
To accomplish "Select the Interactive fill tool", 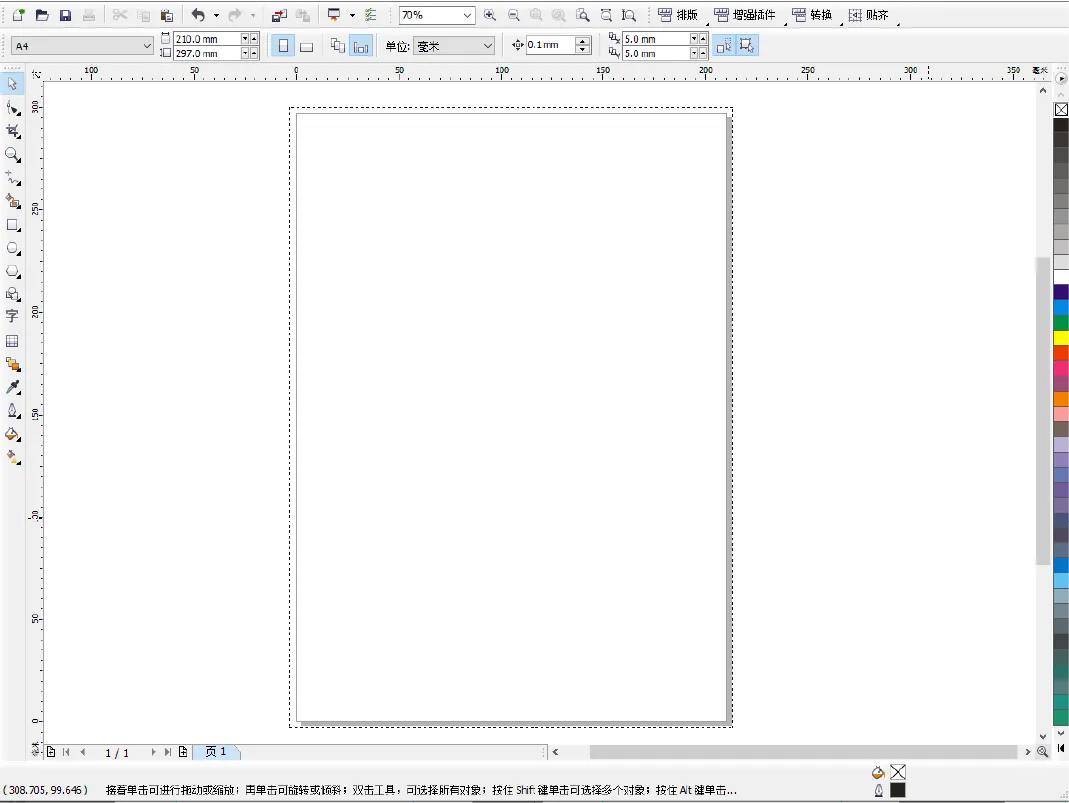I will coord(12,457).
